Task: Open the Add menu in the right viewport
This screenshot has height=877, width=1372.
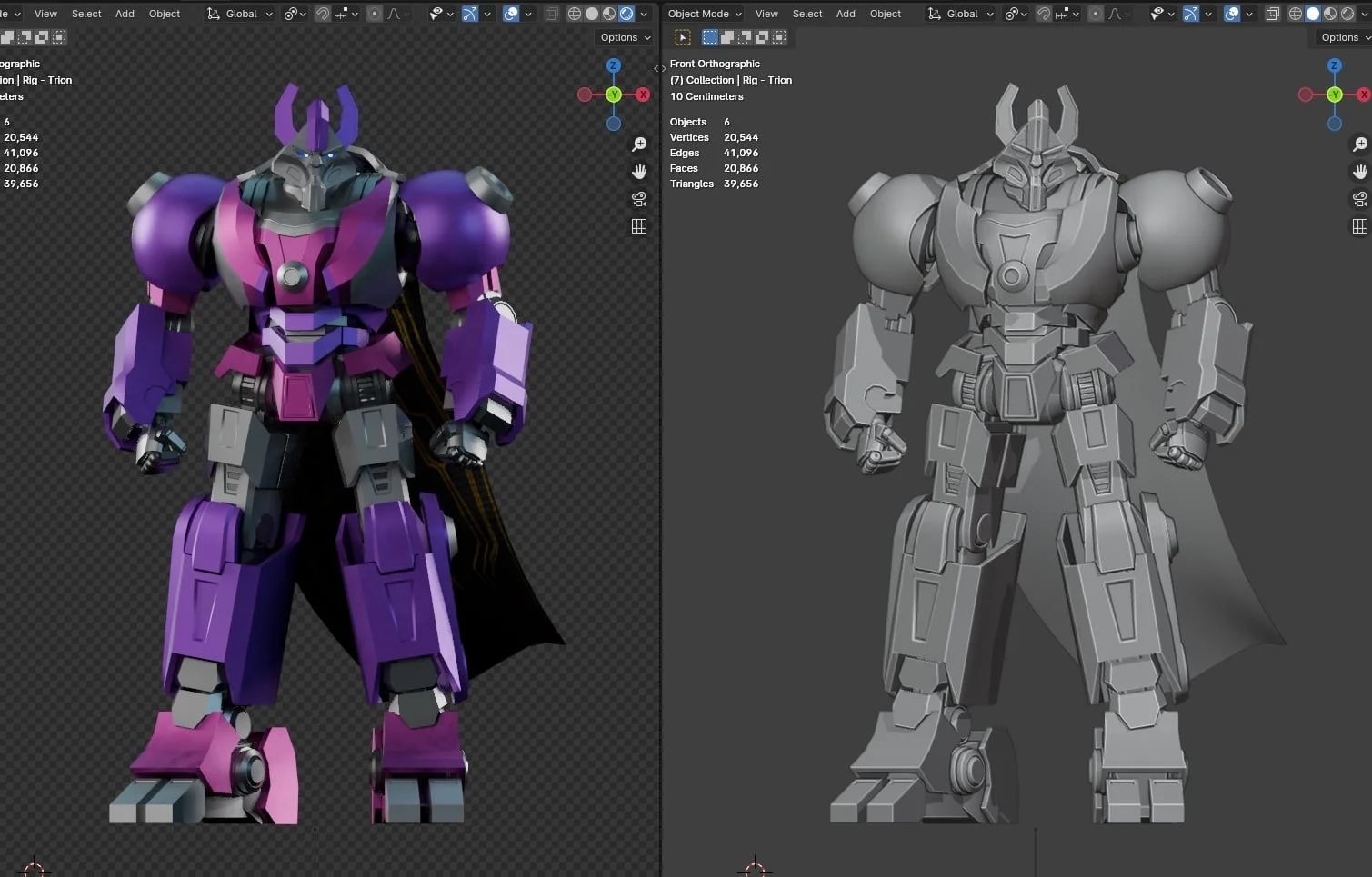Action: 845,14
